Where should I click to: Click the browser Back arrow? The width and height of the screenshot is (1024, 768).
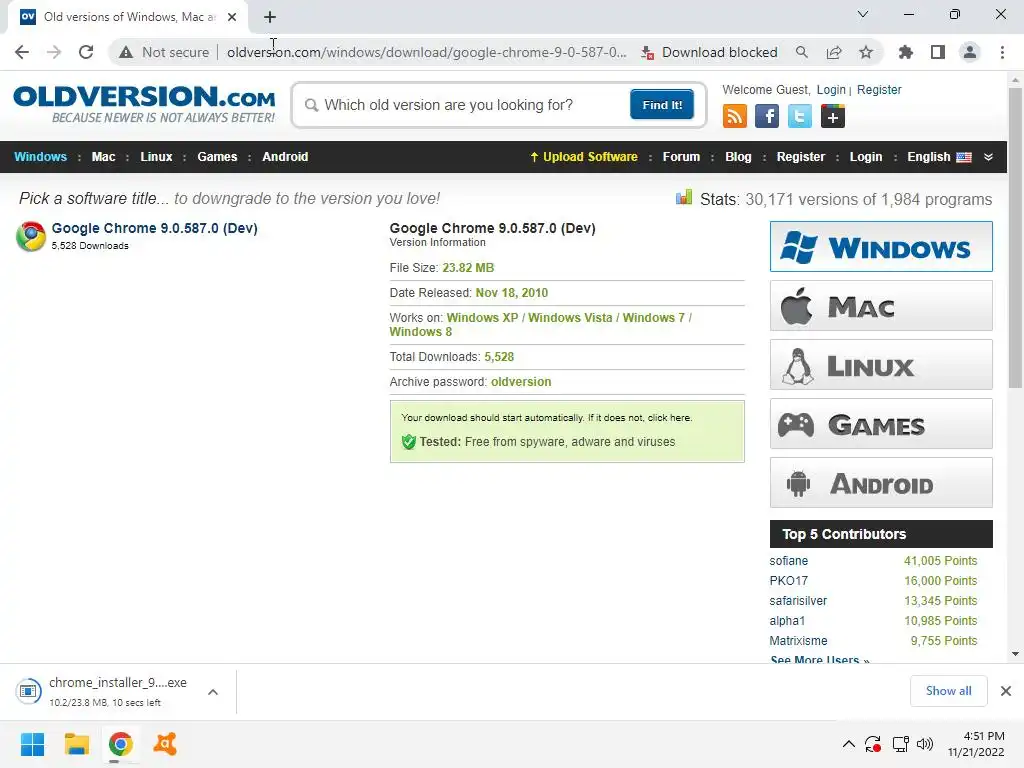[22, 52]
